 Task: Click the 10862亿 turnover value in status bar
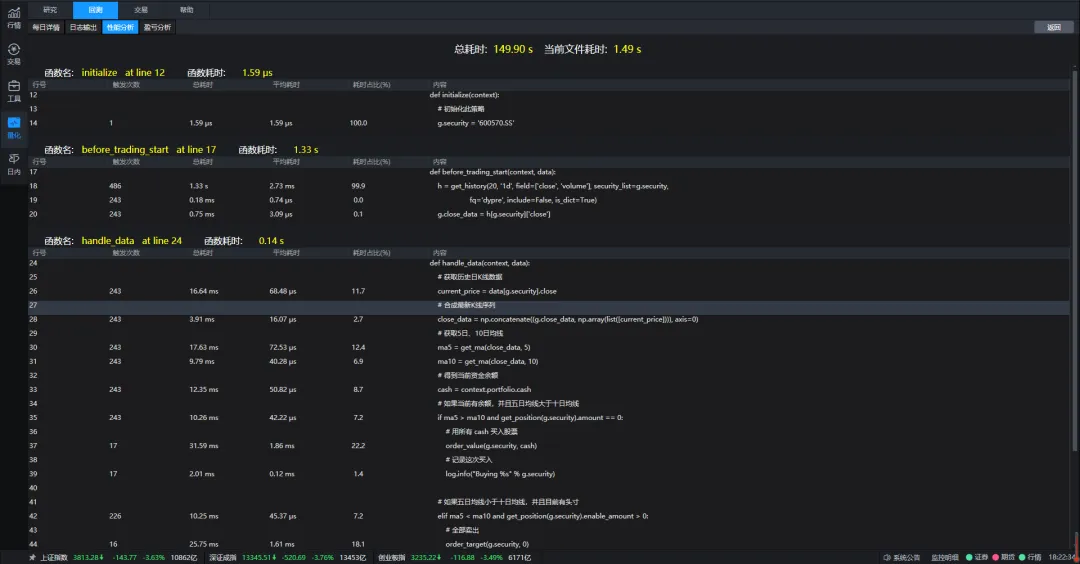(184, 558)
